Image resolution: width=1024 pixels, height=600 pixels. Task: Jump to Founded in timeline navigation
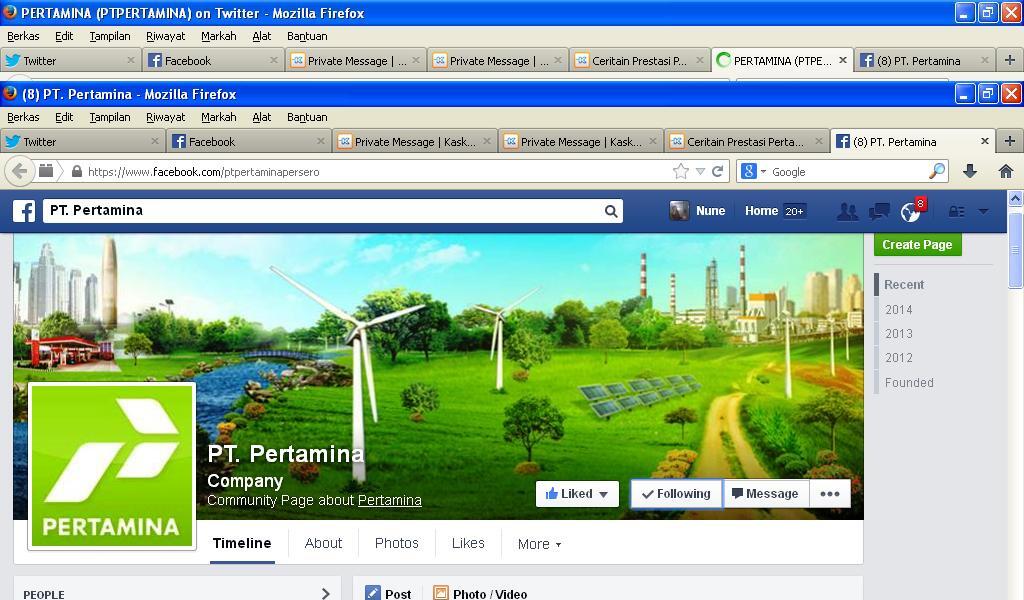909,383
